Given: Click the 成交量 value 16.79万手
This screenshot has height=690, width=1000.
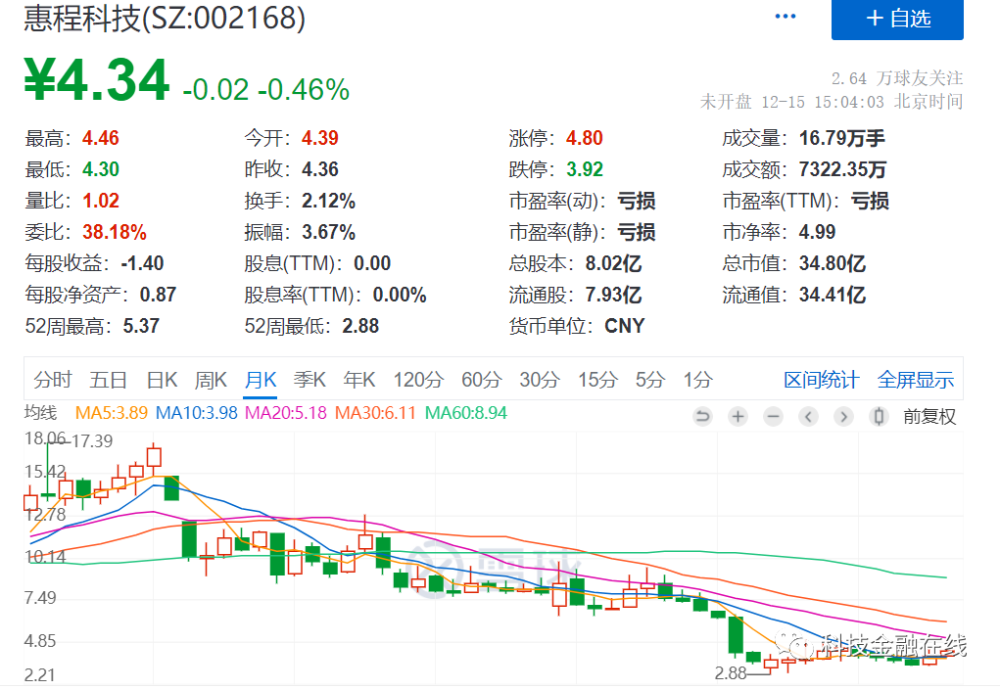Looking at the screenshot, I should (842, 138).
